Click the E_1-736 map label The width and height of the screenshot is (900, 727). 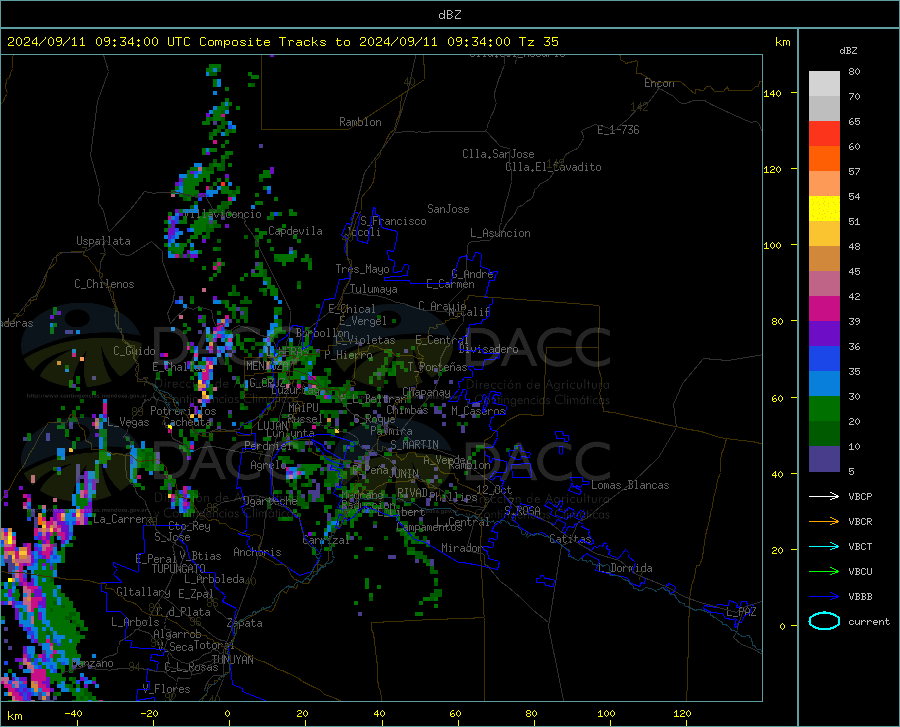pos(618,130)
